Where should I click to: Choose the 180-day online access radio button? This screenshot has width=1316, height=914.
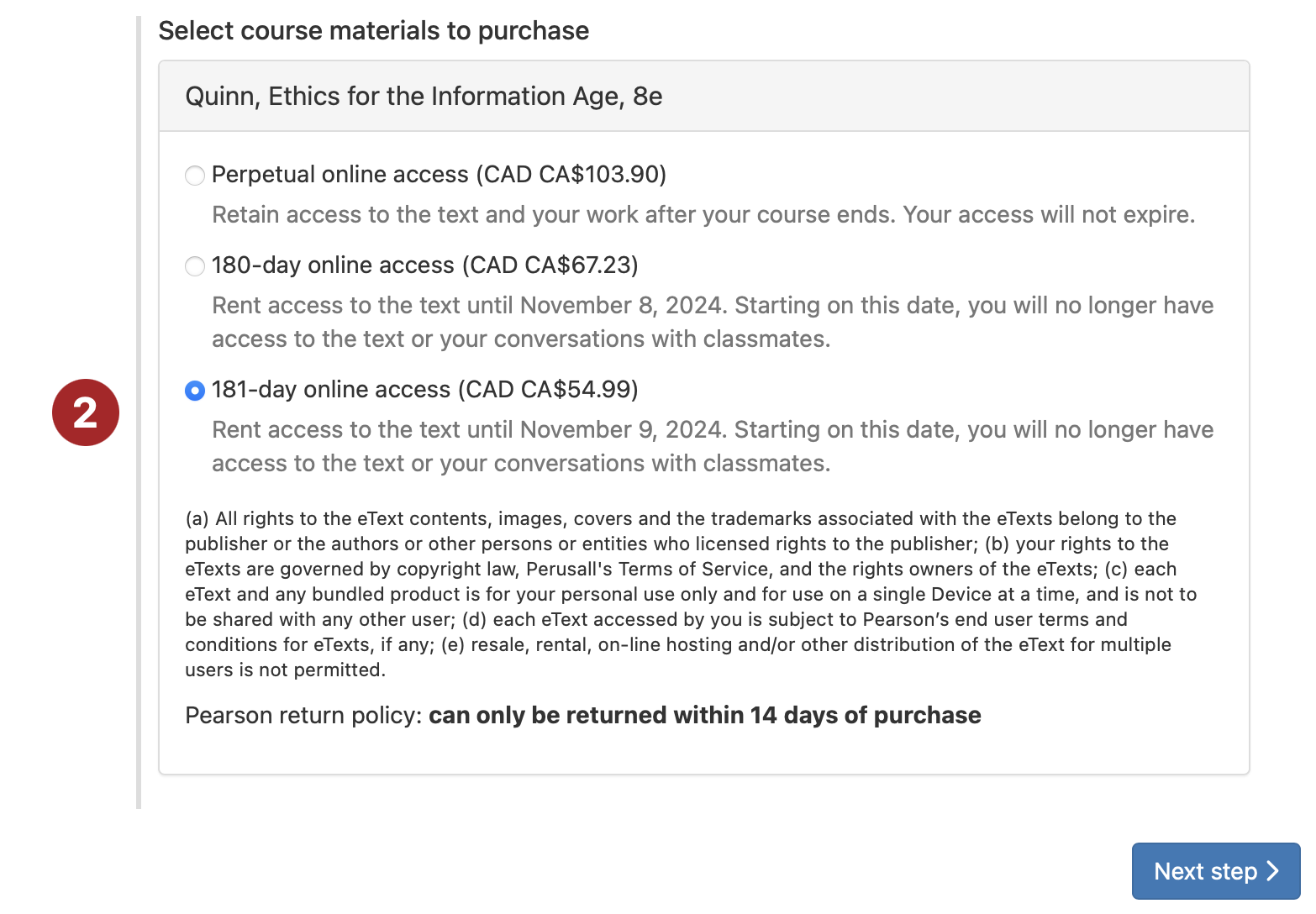pos(195,266)
